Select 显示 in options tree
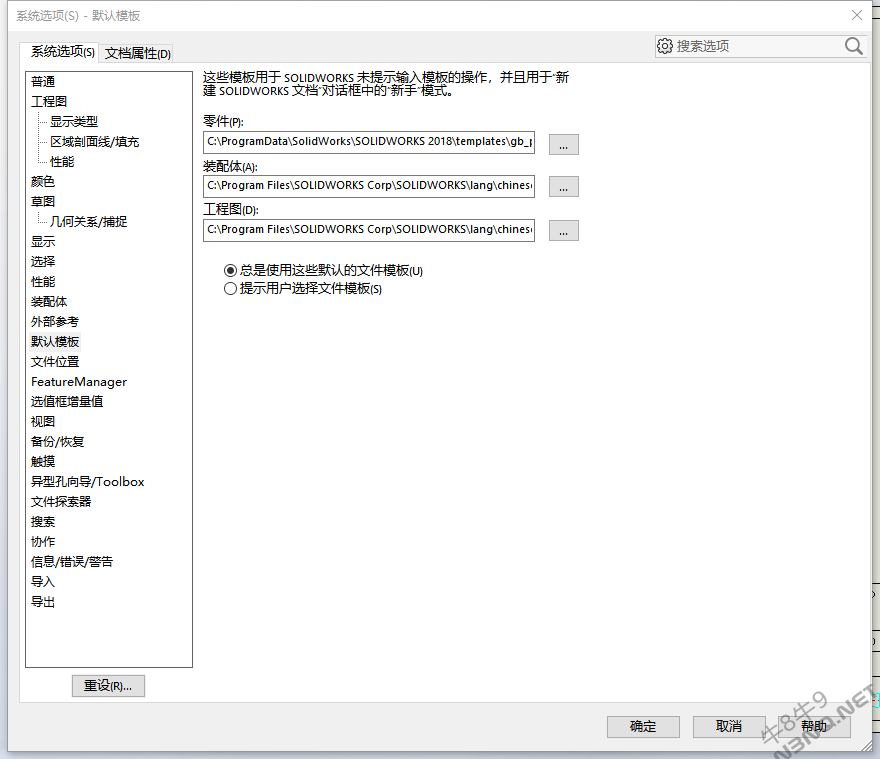 pyautogui.click(x=43, y=242)
